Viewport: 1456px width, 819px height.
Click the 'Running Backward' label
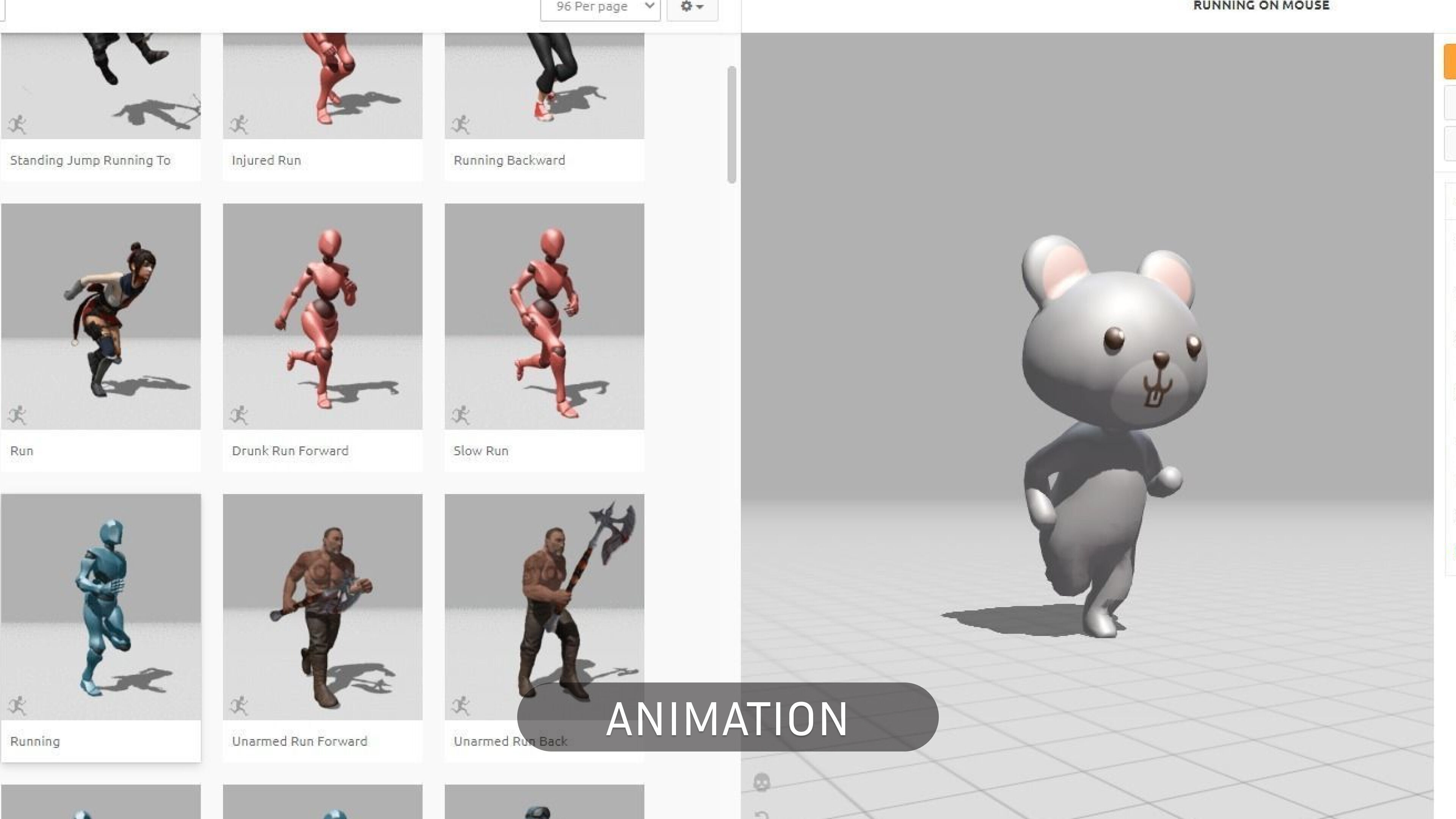(x=509, y=160)
